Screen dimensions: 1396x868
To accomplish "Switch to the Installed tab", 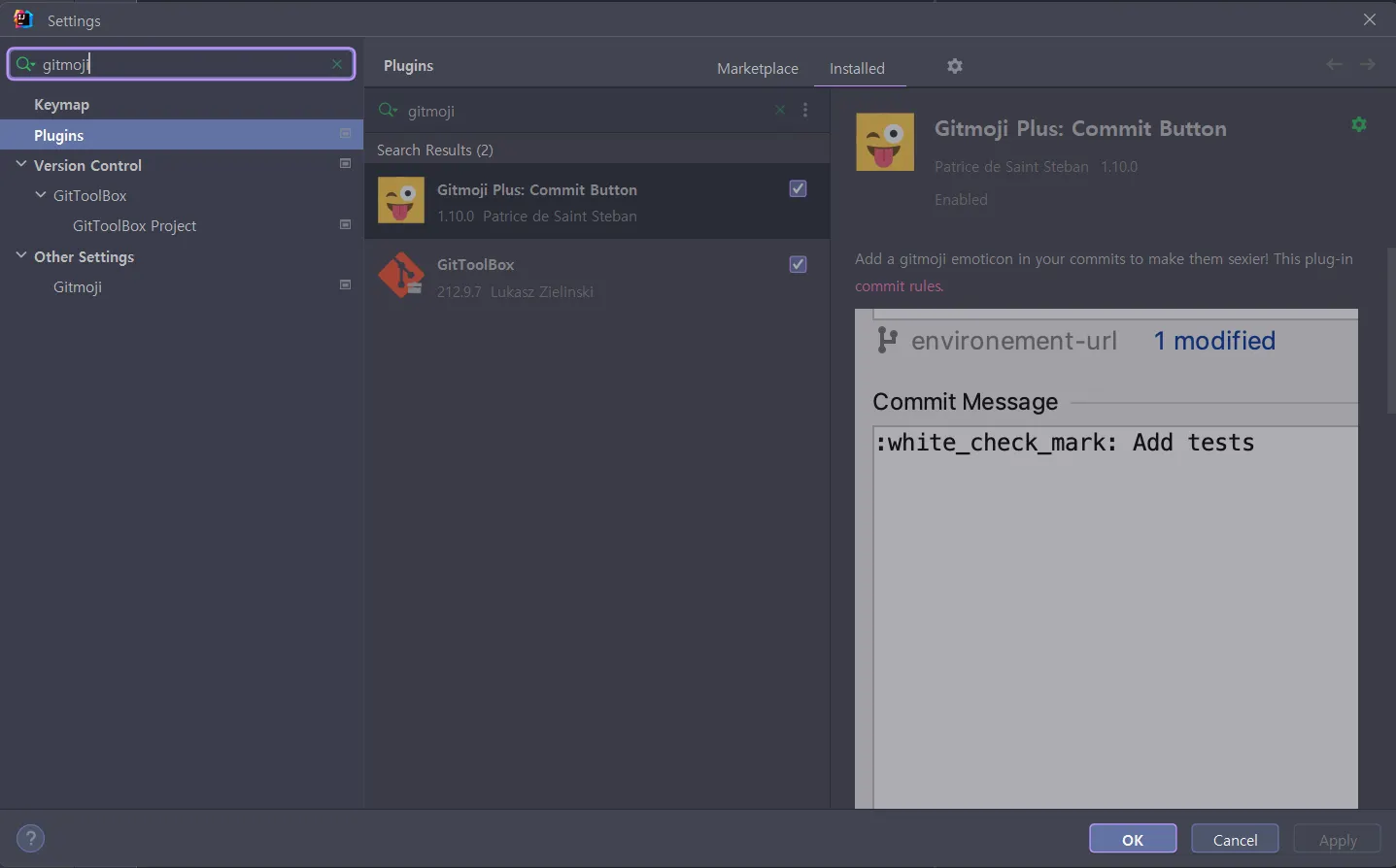I will coord(857,68).
